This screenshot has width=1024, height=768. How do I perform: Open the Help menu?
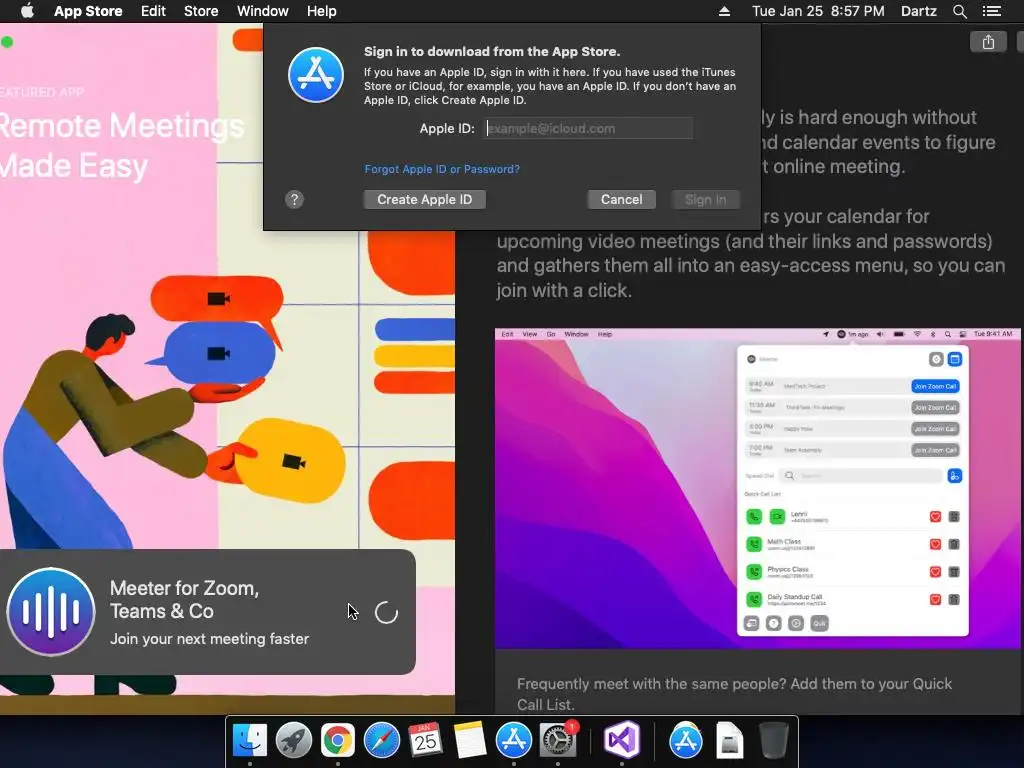click(x=322, y=11)
